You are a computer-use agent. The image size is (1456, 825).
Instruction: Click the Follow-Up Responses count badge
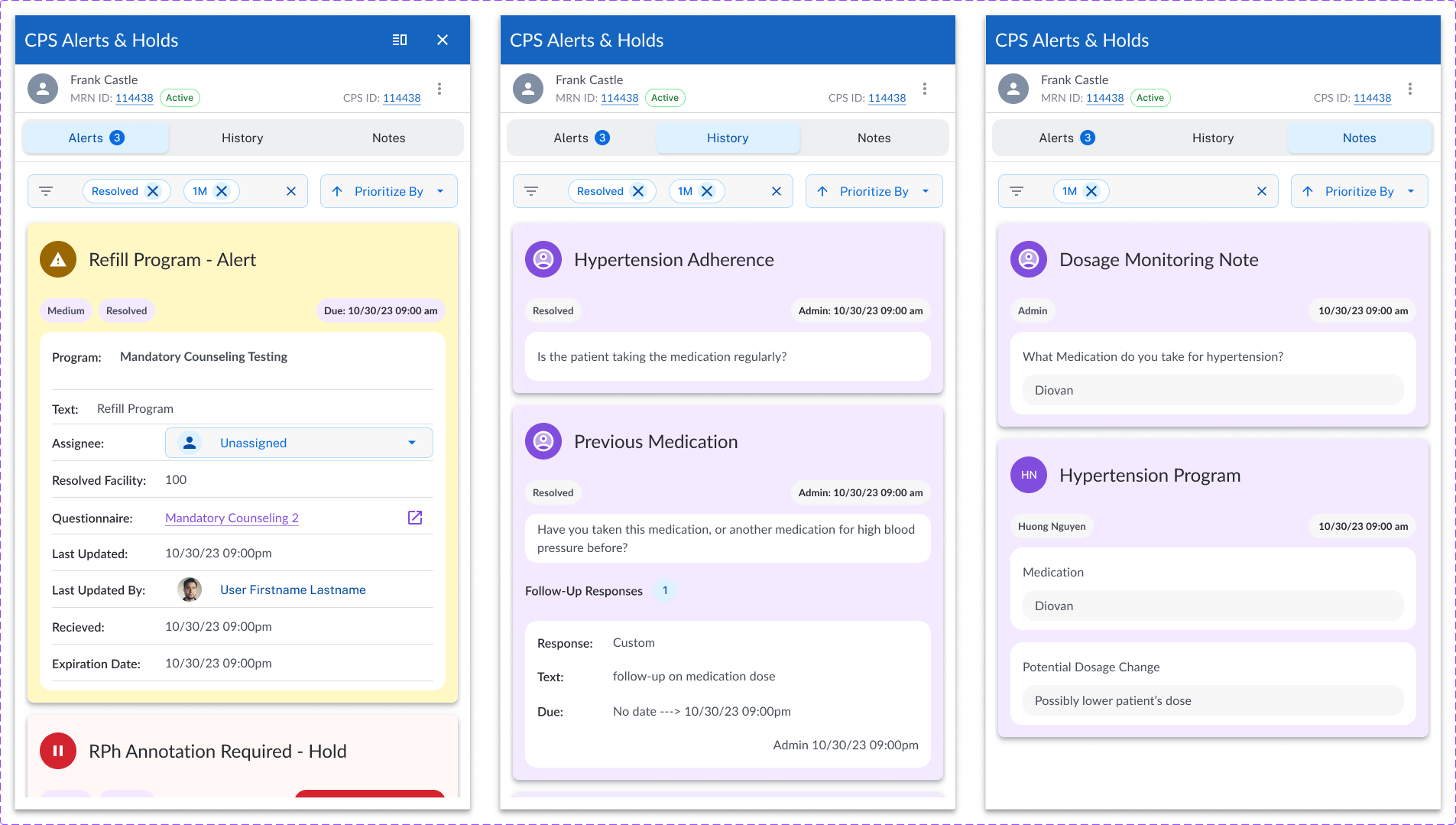click(665, 590)
